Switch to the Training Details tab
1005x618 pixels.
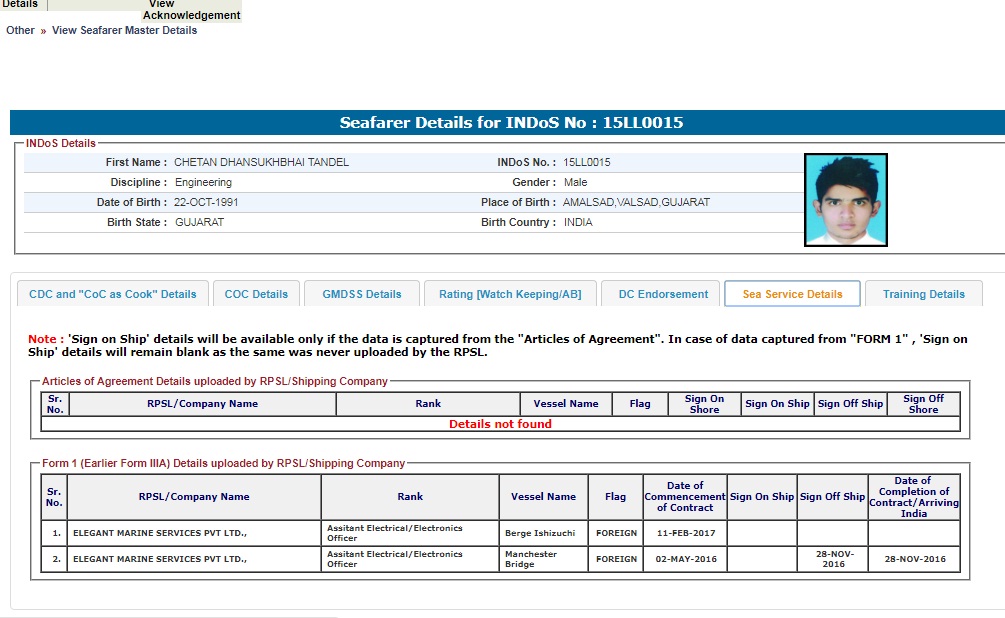point(923,294)
